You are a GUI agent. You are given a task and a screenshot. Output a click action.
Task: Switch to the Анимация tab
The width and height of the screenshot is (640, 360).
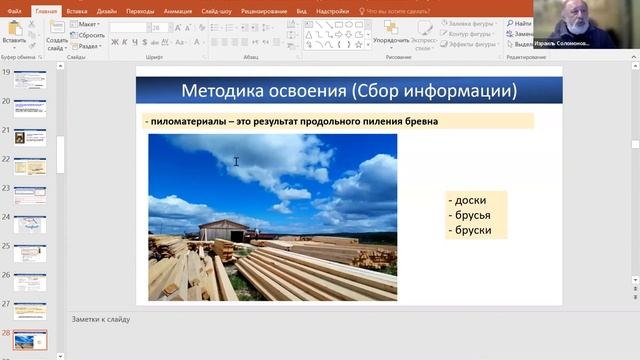pyautogui.click(x=178, y=11)
